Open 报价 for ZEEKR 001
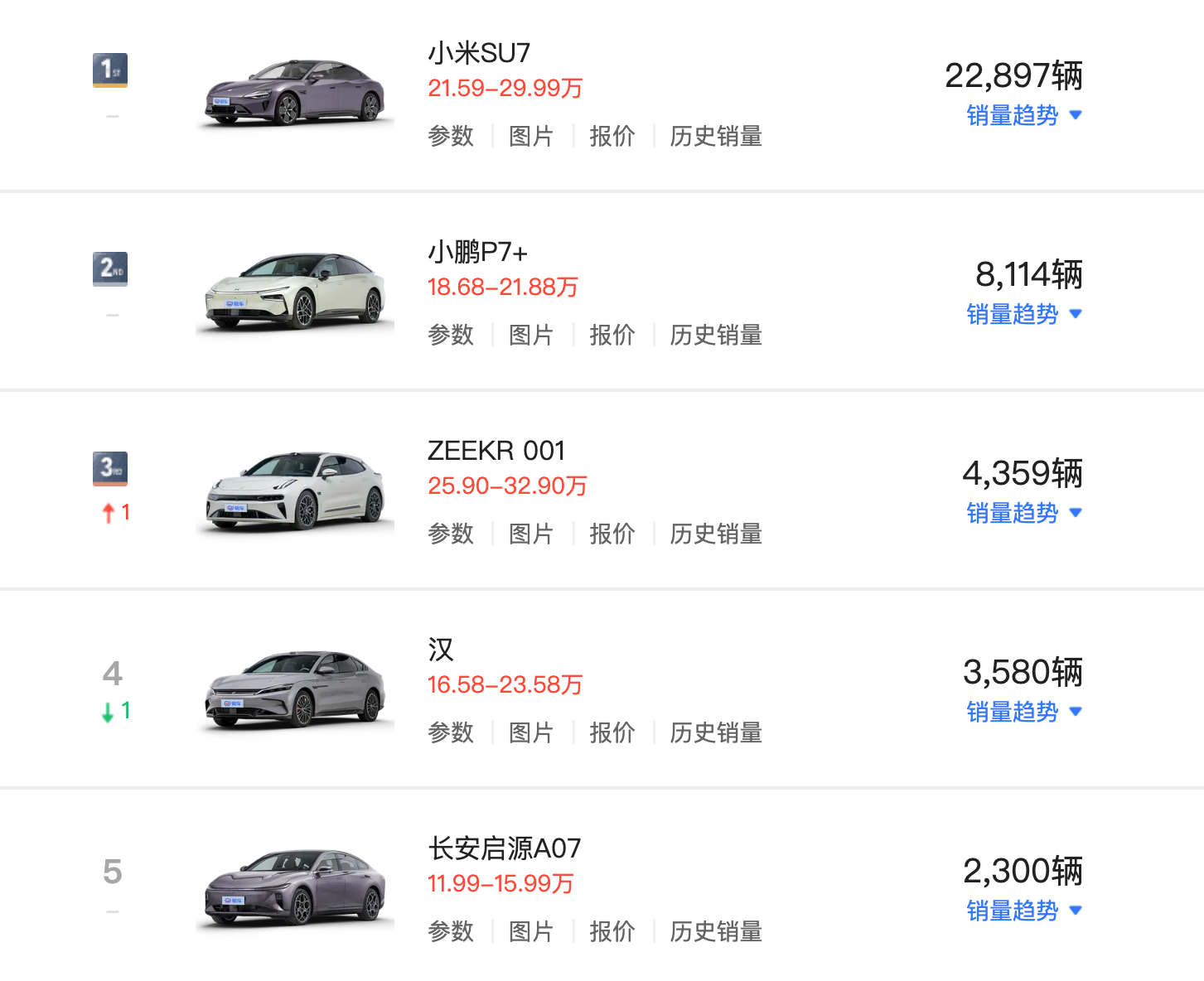 [x=612, y=534]
